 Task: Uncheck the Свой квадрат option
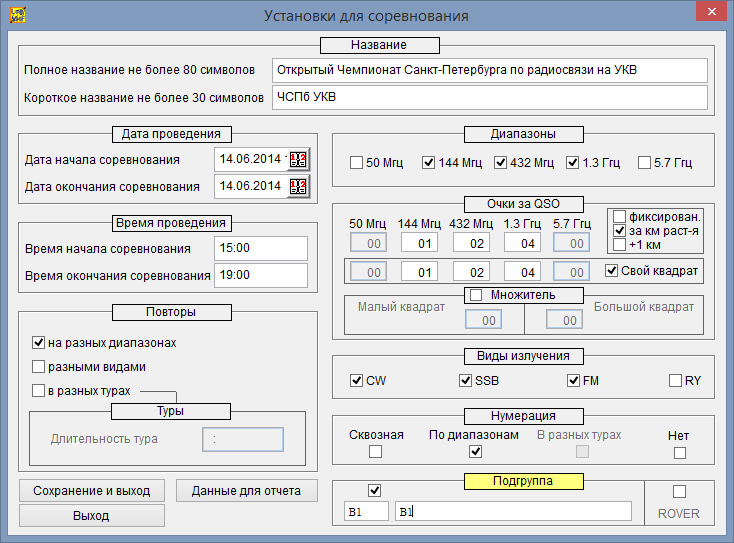[x=612, y=270]
